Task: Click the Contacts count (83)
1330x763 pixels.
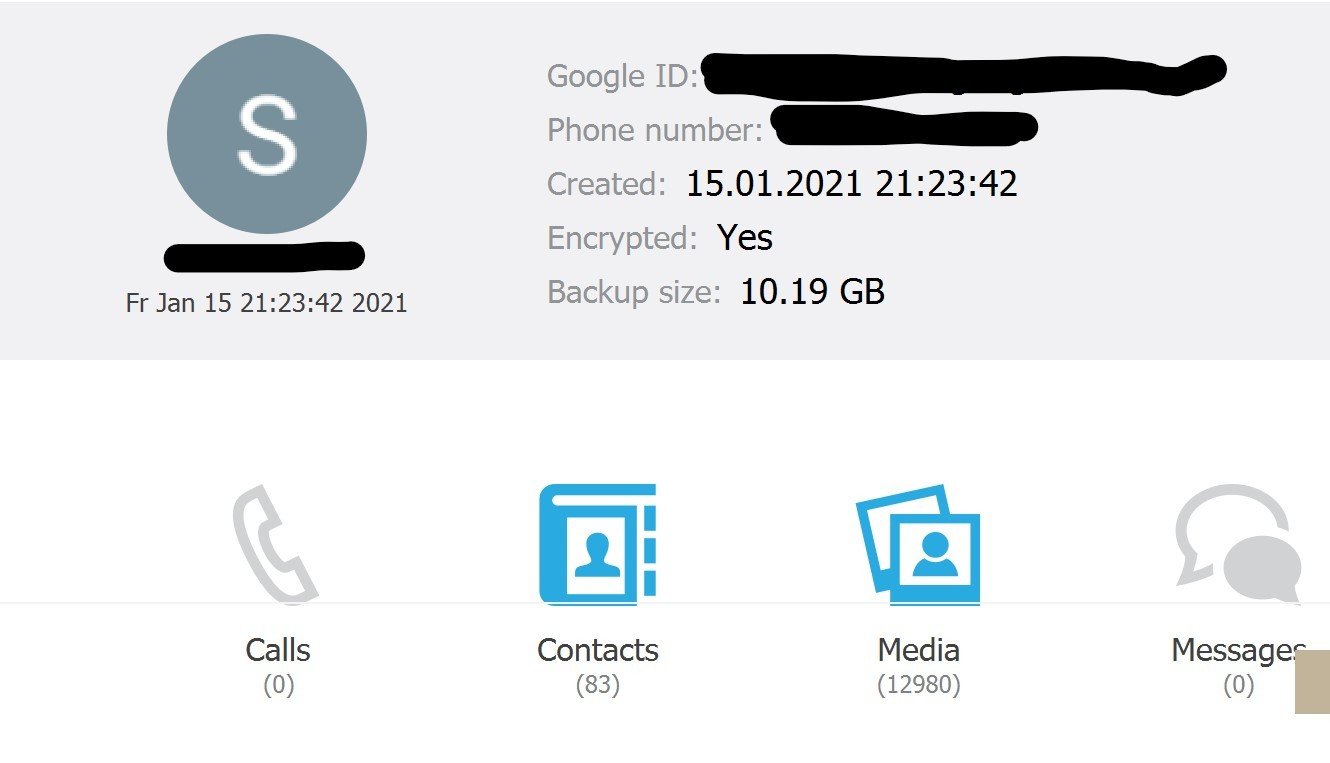Action: point(598,686)
